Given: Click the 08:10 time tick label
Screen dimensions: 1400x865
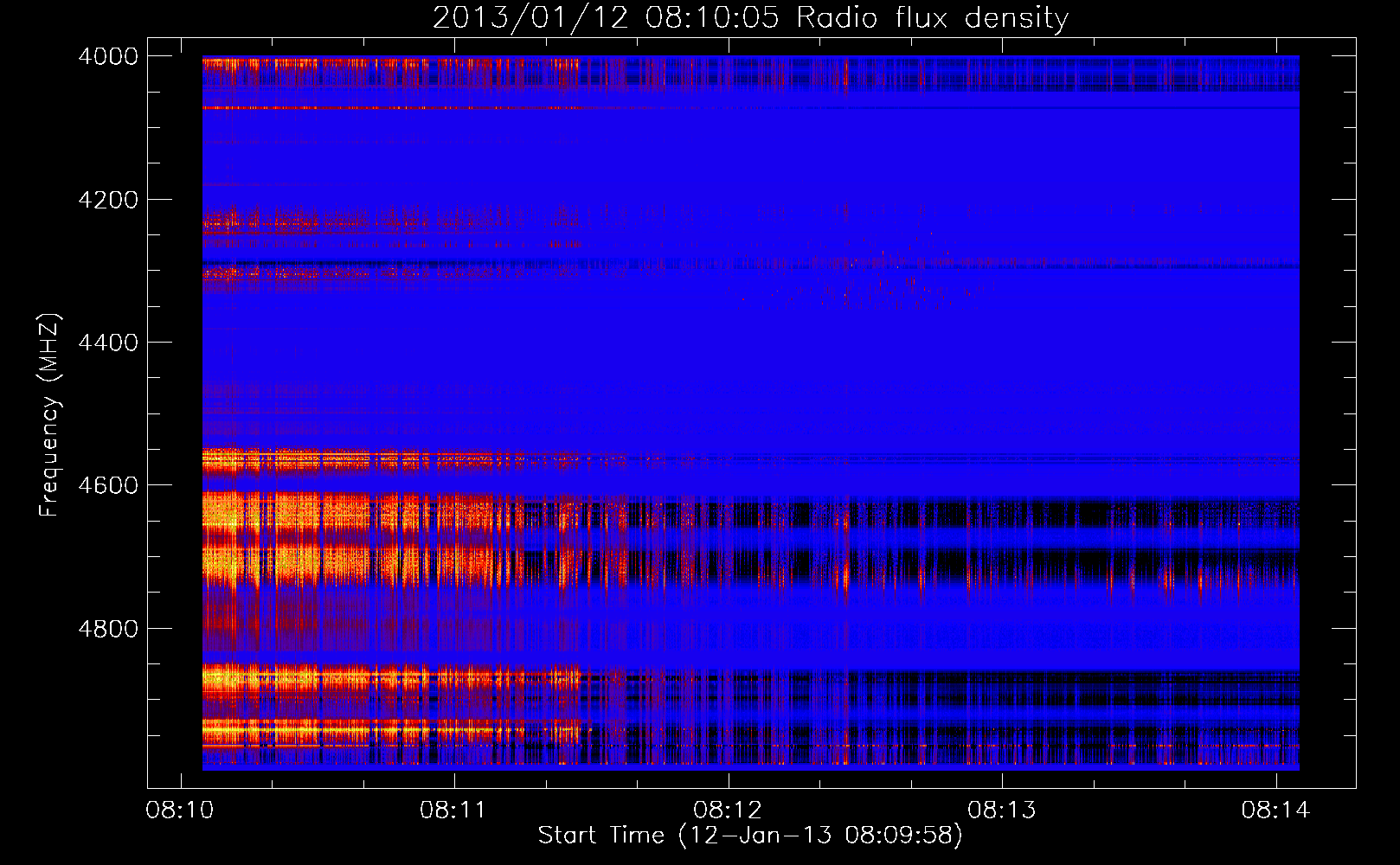Looking at the screenshot, I should pyautogui.click(x=180, y=811).
